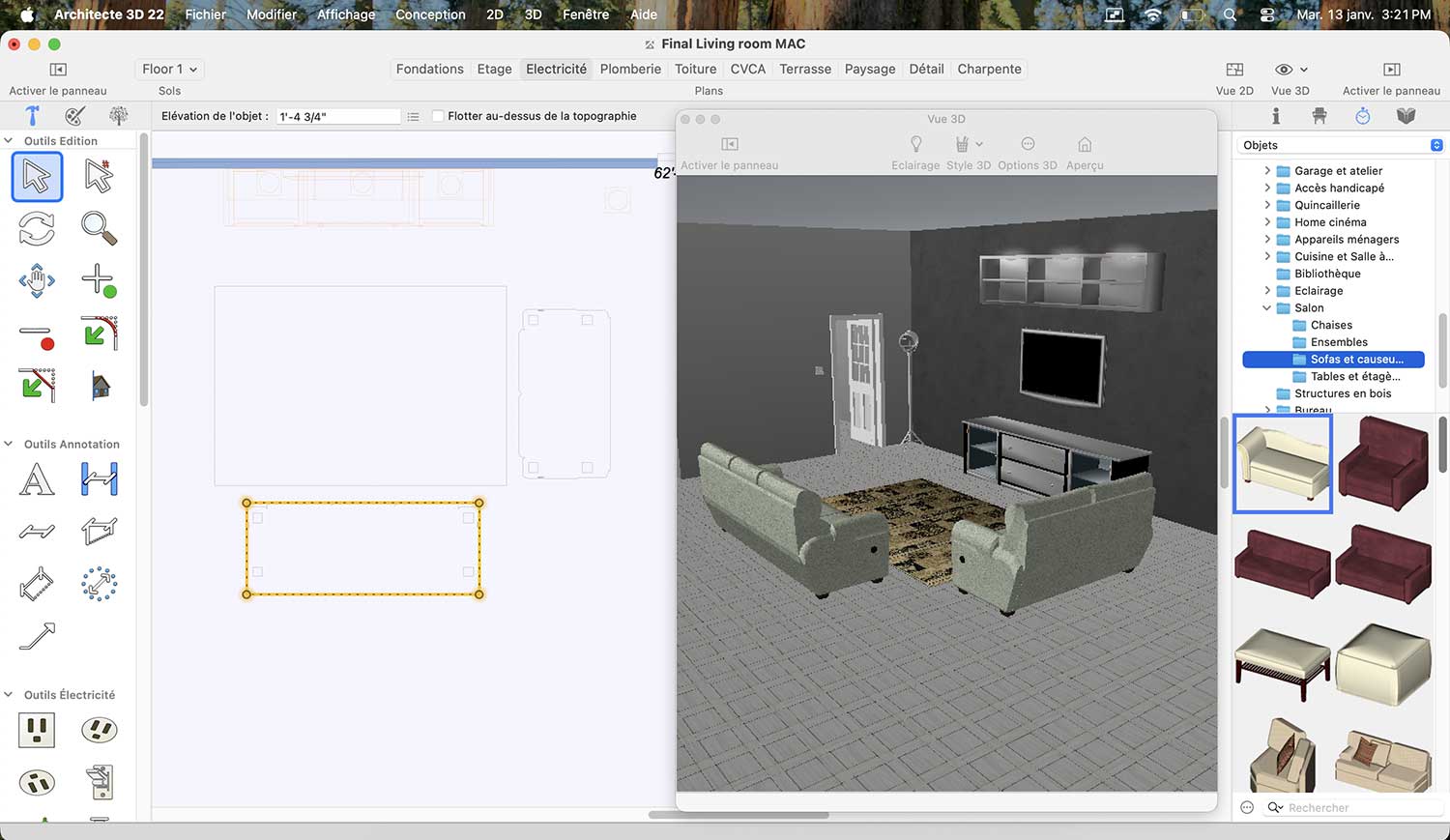Place the oval electrical outlet
This screenshot has height=840, width=1450.
click(x=99, y=730)
